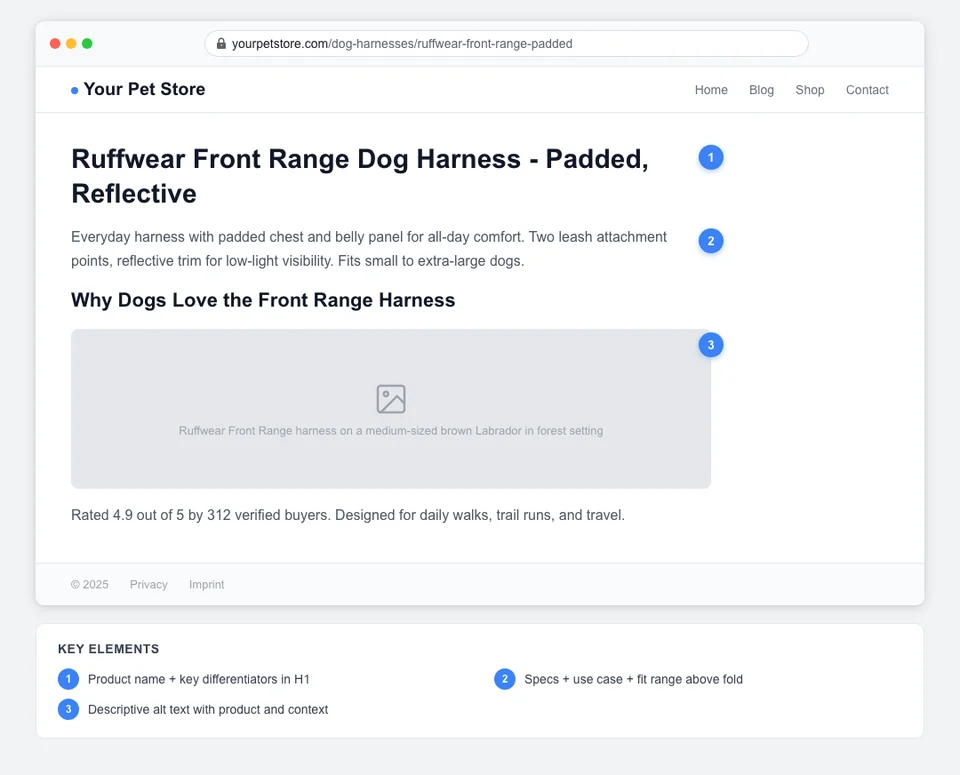The image size is (960, 775).
Task: Open the Home navigation item
Action: point(711,90)
